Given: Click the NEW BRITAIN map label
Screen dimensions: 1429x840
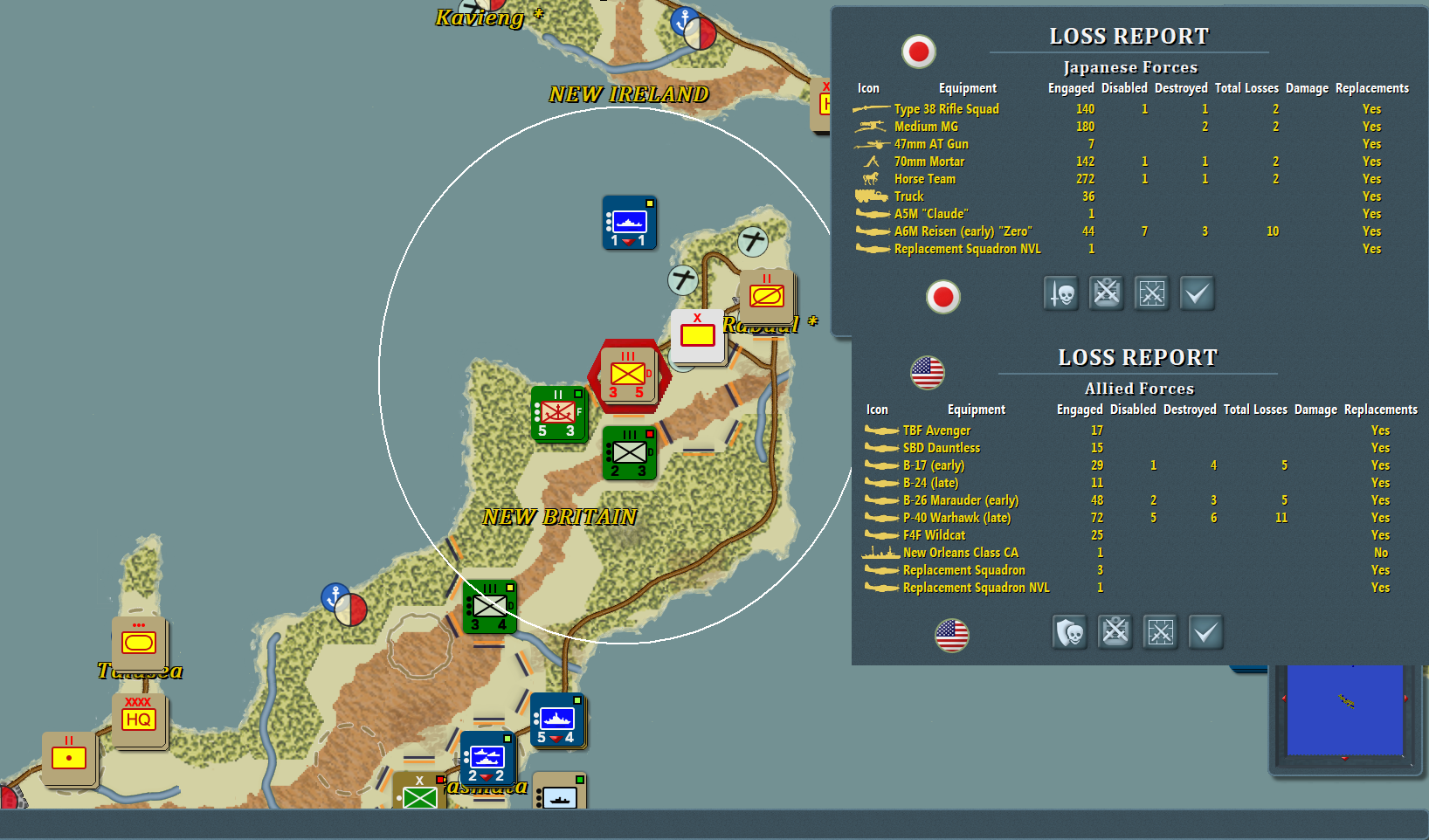Looking at the screenshot, I should coord(560,517).
